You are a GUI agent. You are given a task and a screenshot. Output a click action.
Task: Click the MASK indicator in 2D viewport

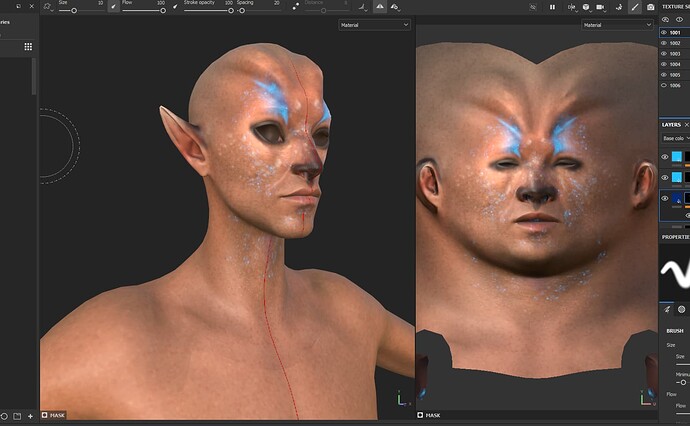(429, 415)
